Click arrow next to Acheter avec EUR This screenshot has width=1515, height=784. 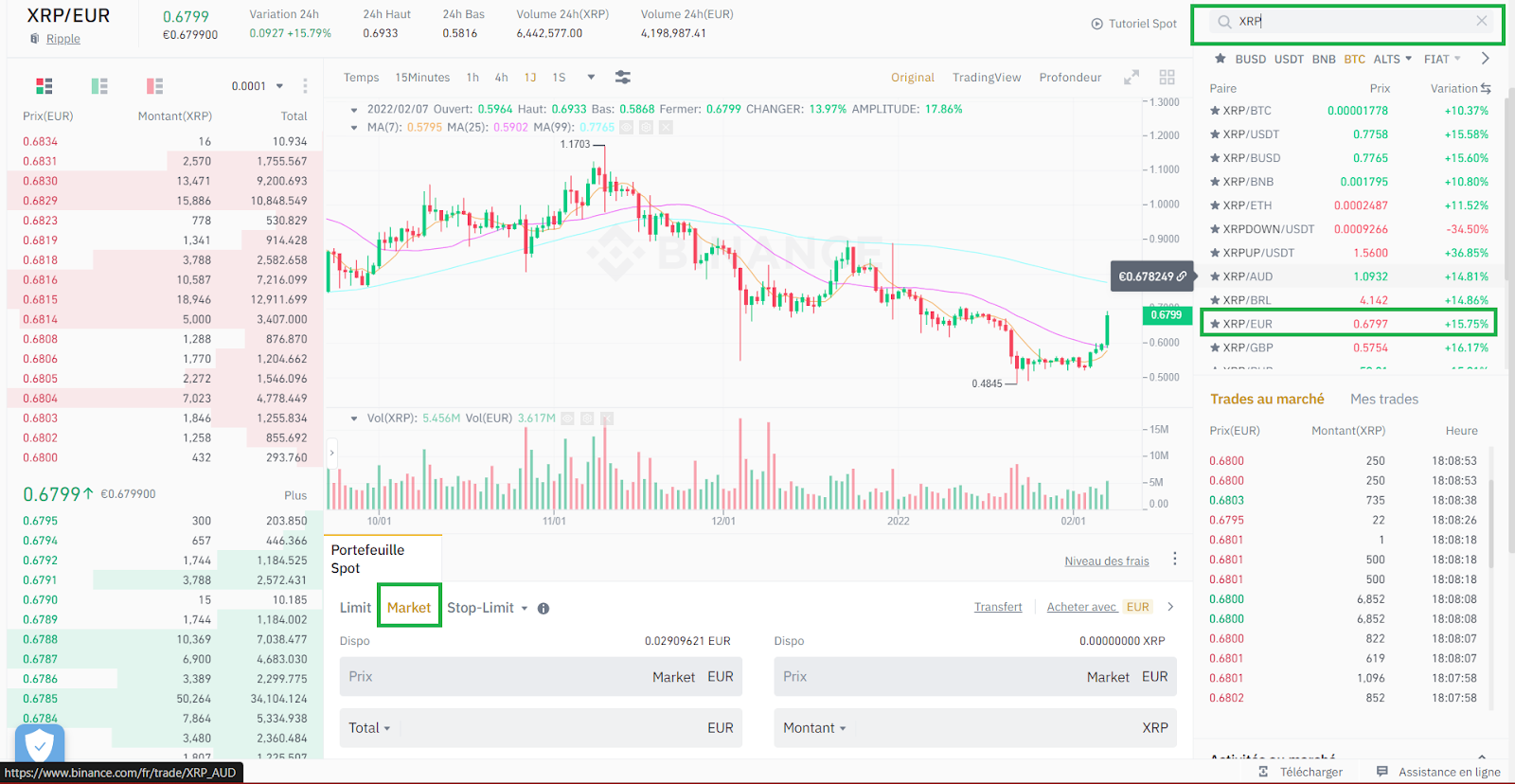pos(1171,607)
